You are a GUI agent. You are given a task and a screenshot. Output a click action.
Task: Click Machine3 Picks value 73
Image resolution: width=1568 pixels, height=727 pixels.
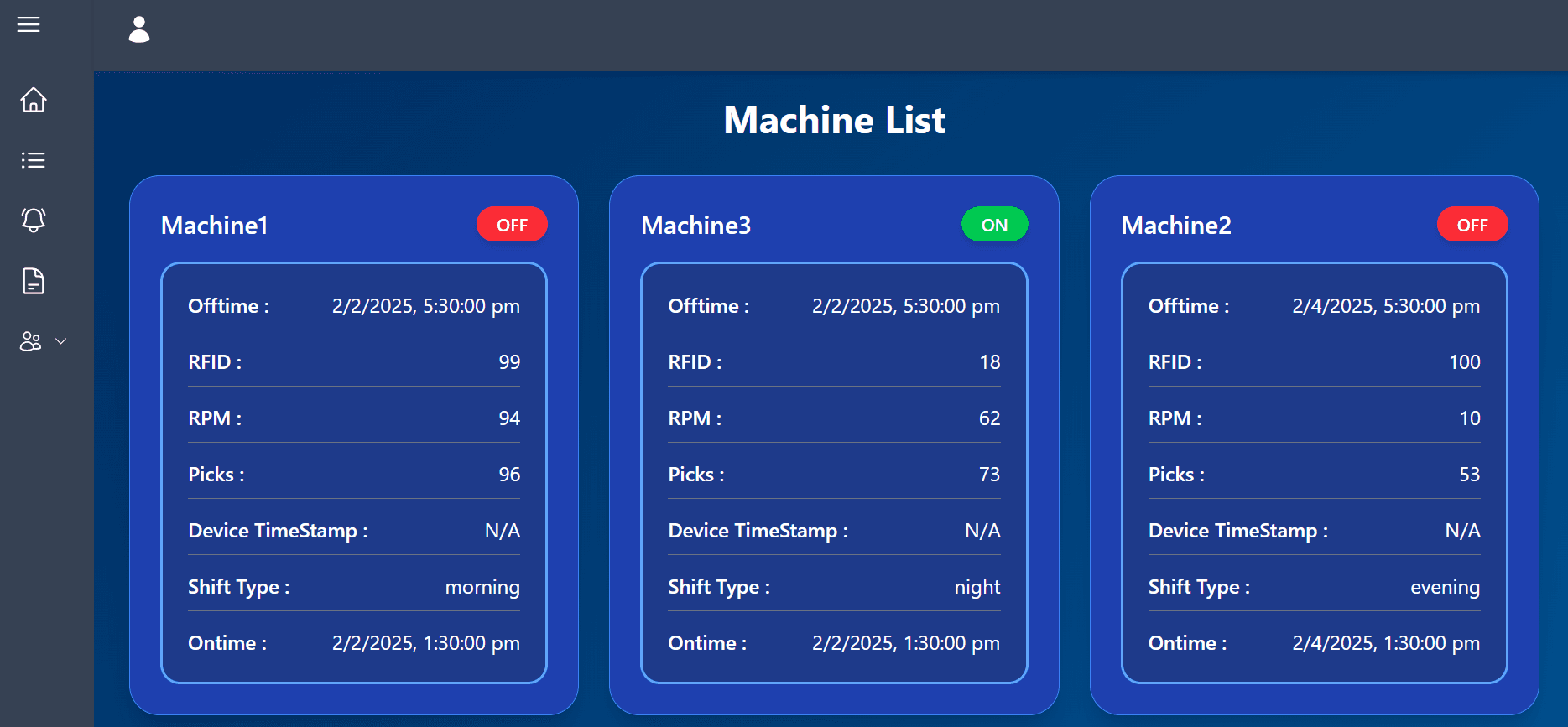tap(990, 475)
